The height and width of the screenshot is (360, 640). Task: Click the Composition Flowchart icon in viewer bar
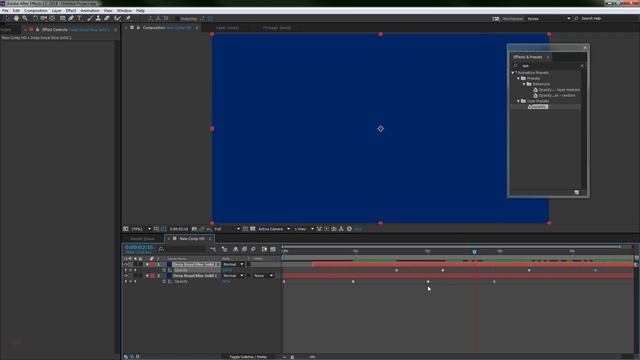[341, 229]
